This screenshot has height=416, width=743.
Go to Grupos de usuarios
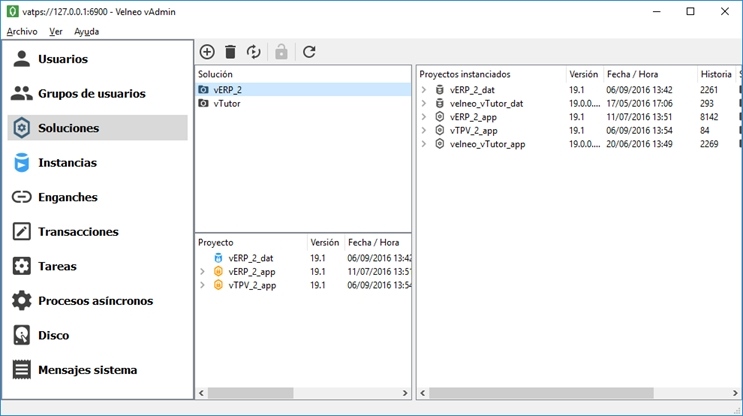coord(91,94)
